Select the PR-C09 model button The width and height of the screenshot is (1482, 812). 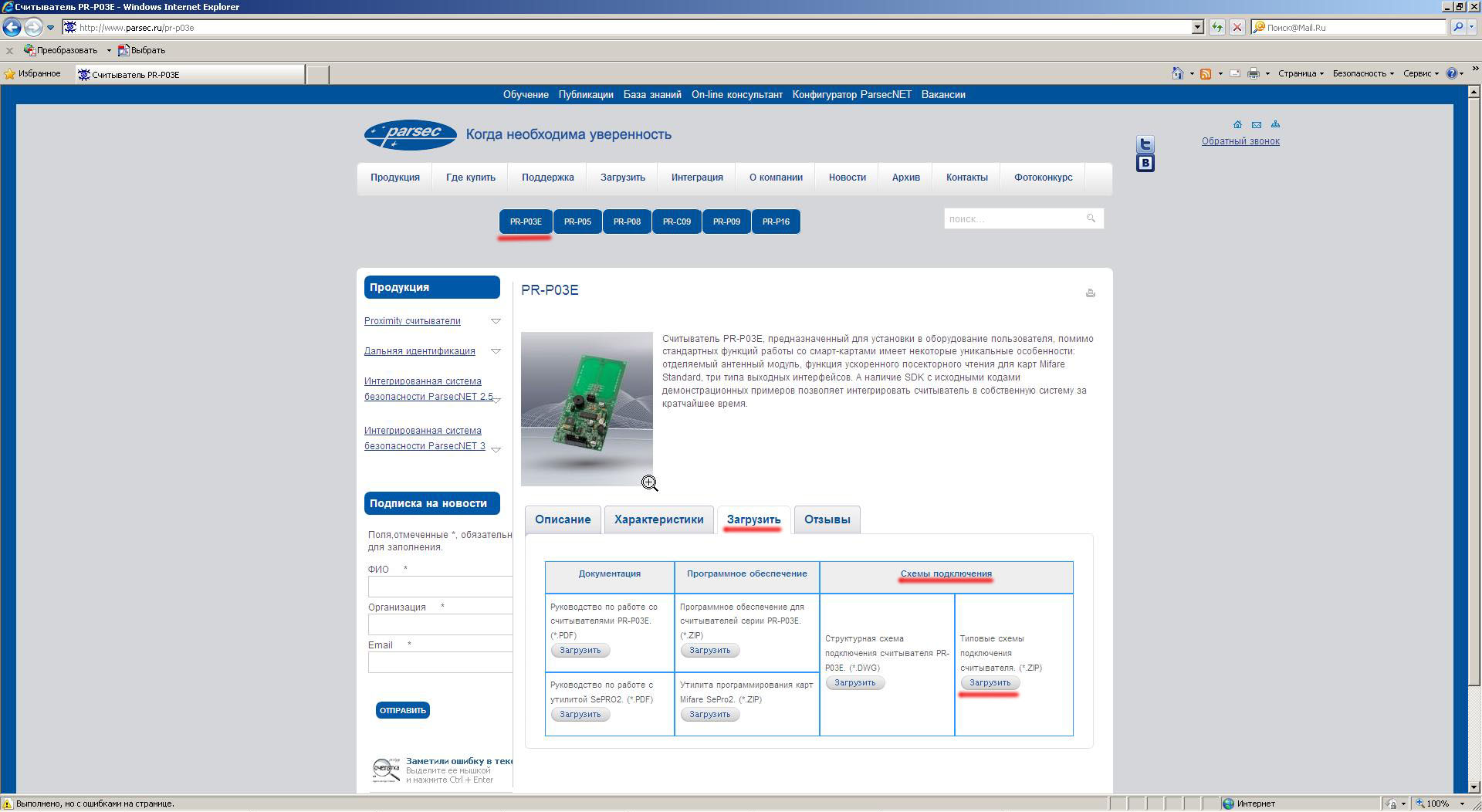tap(676, 222)
